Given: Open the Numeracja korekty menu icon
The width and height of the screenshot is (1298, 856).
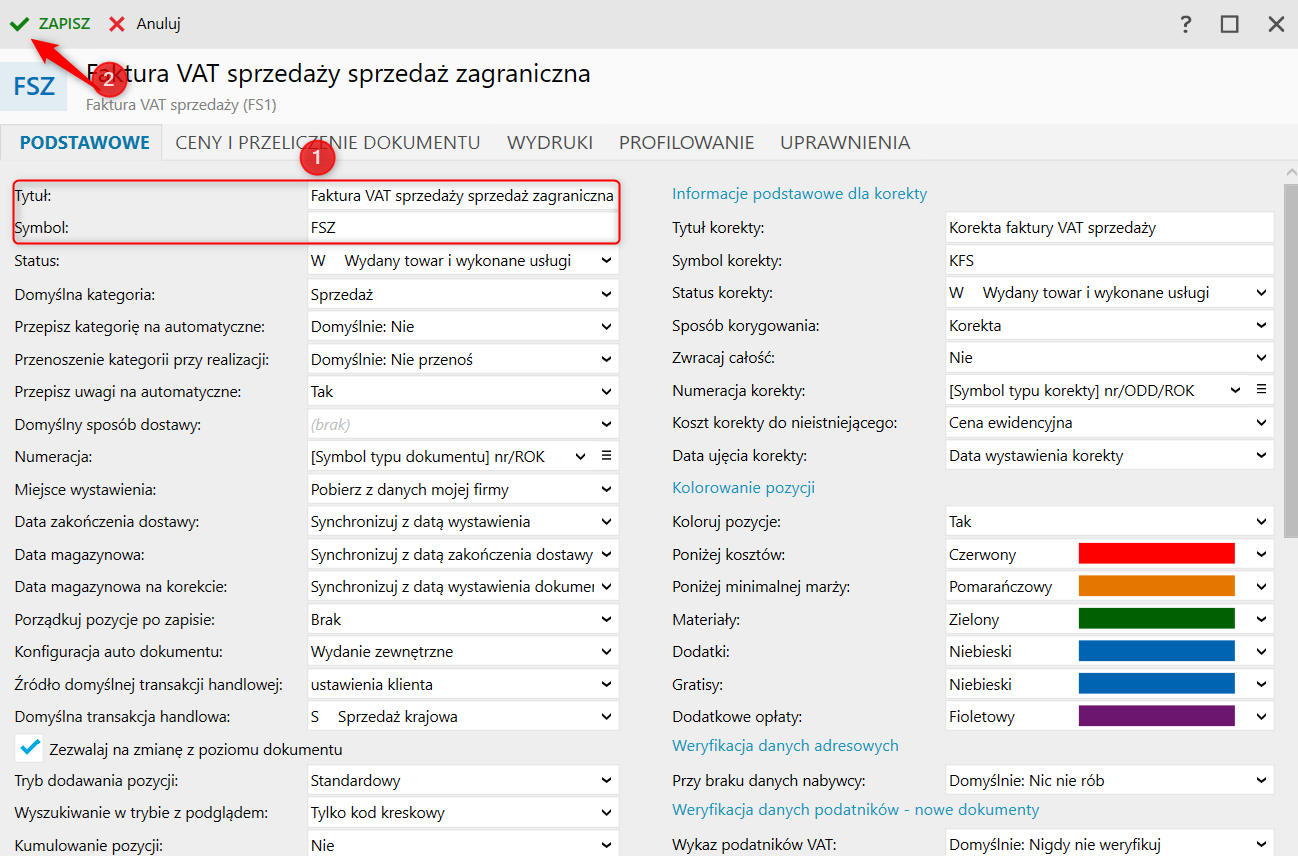Looking at the screenshot, I should point(1261,390).
